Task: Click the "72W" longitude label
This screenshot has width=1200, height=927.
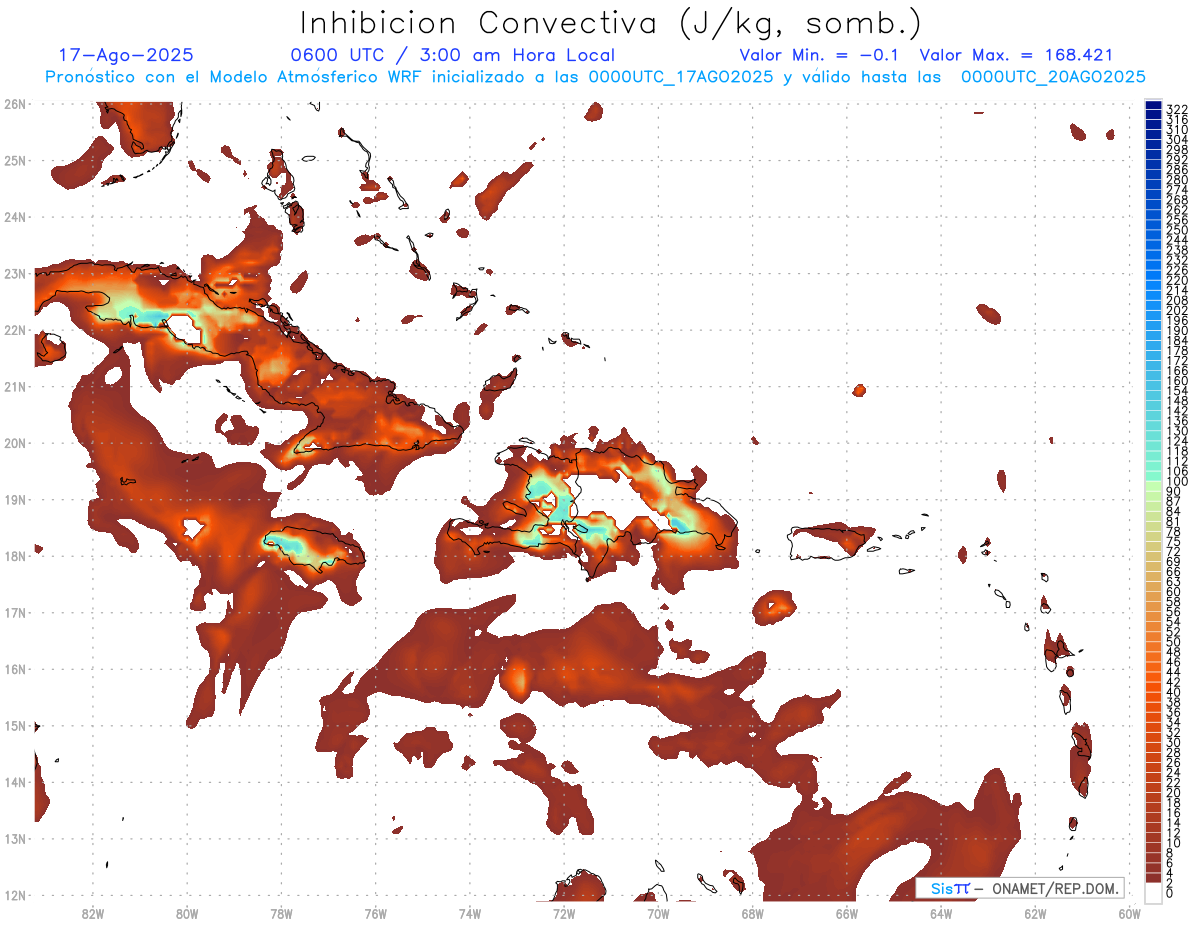Action: [x=564, y=912]
